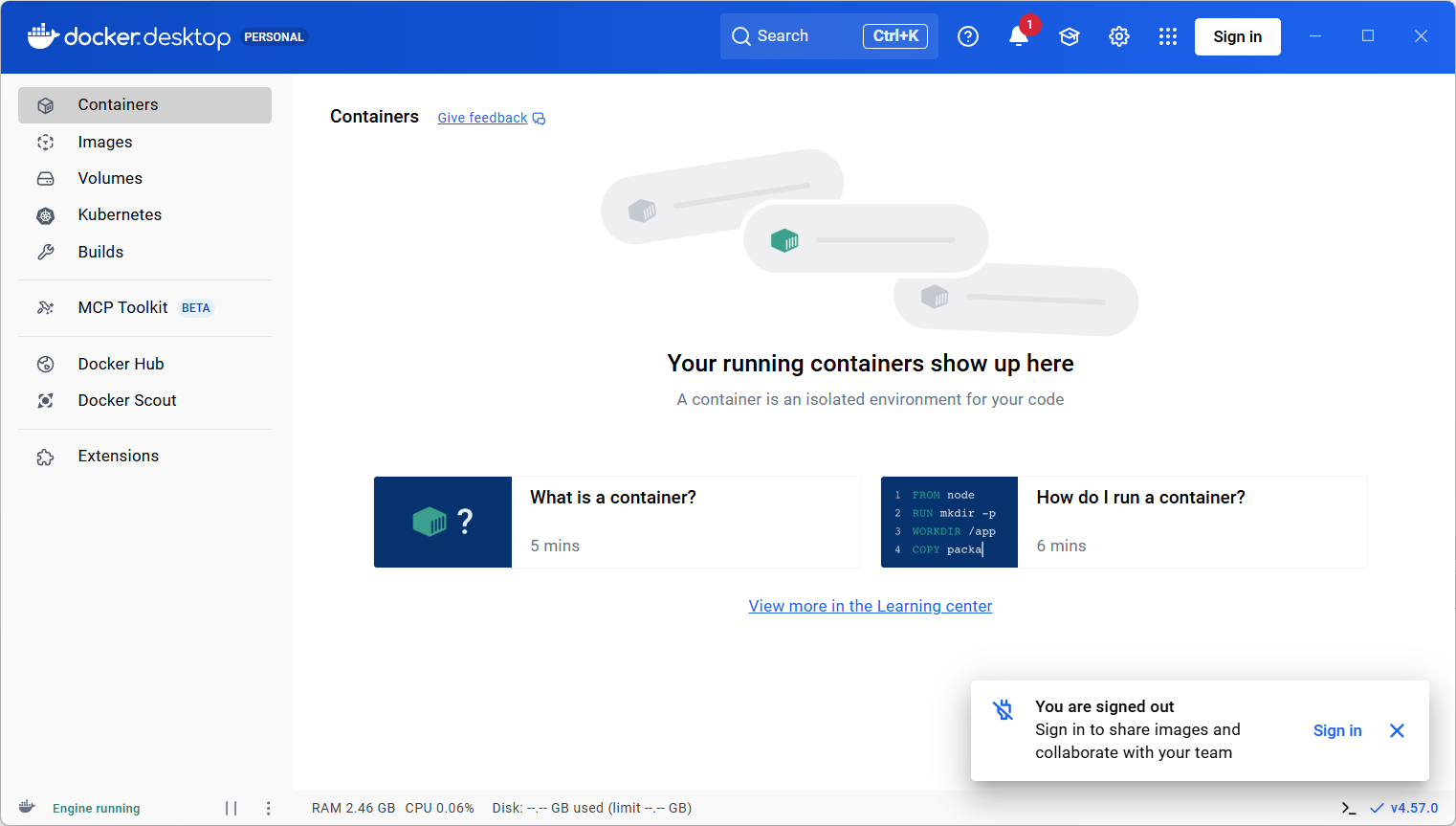Screen dimensions: 1456x826
Task: Click the search magnifier icon
Action: pos(740,36)
